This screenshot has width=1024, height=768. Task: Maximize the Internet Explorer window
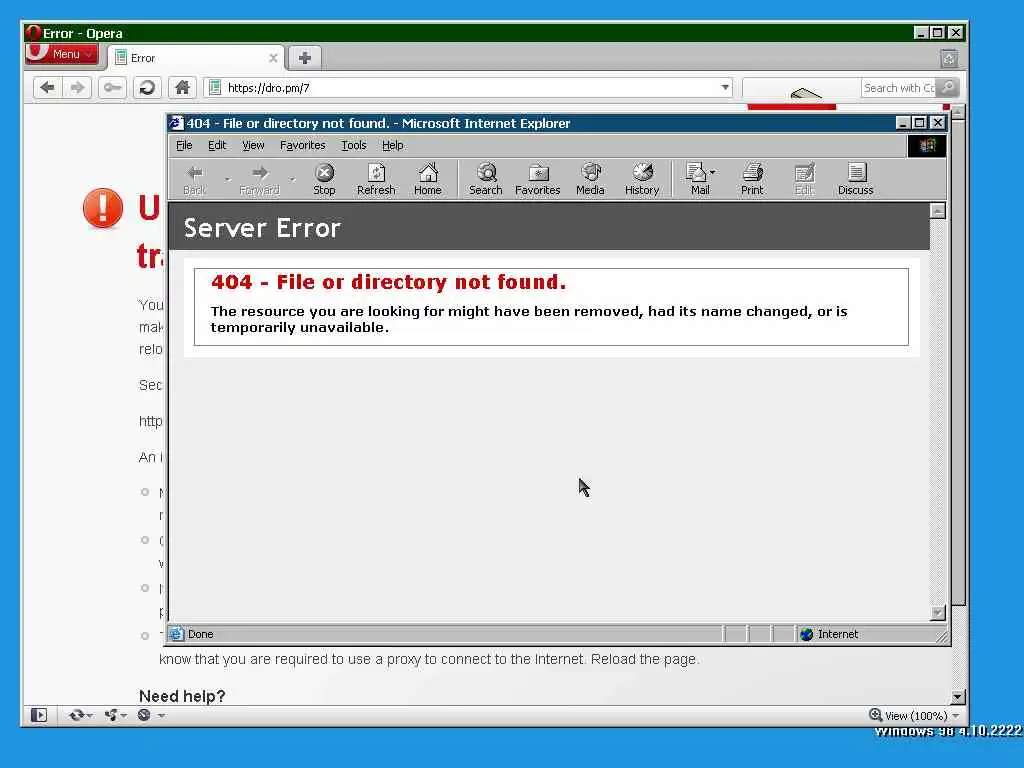point(920,123)
